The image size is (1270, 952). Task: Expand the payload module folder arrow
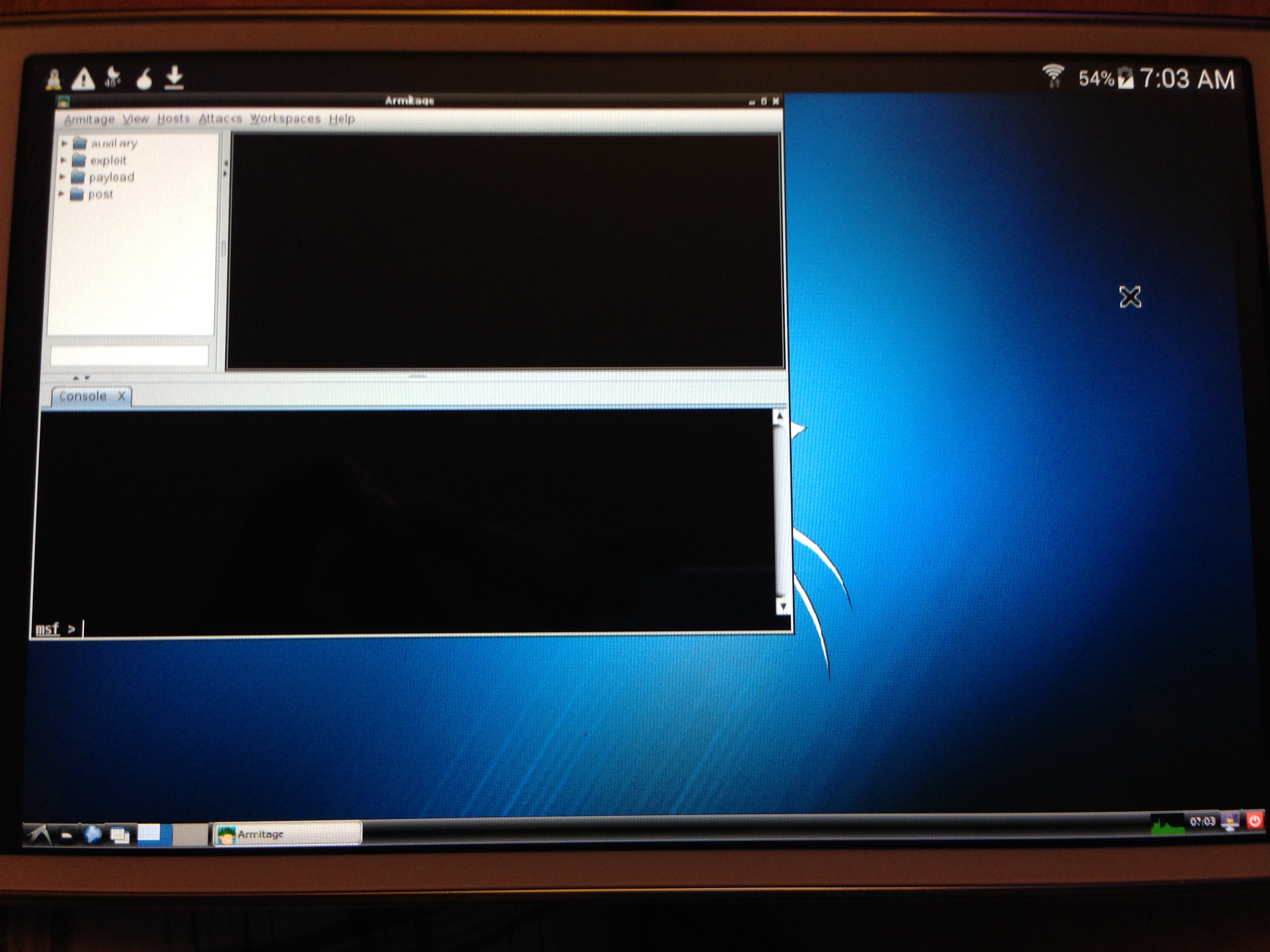63,177
